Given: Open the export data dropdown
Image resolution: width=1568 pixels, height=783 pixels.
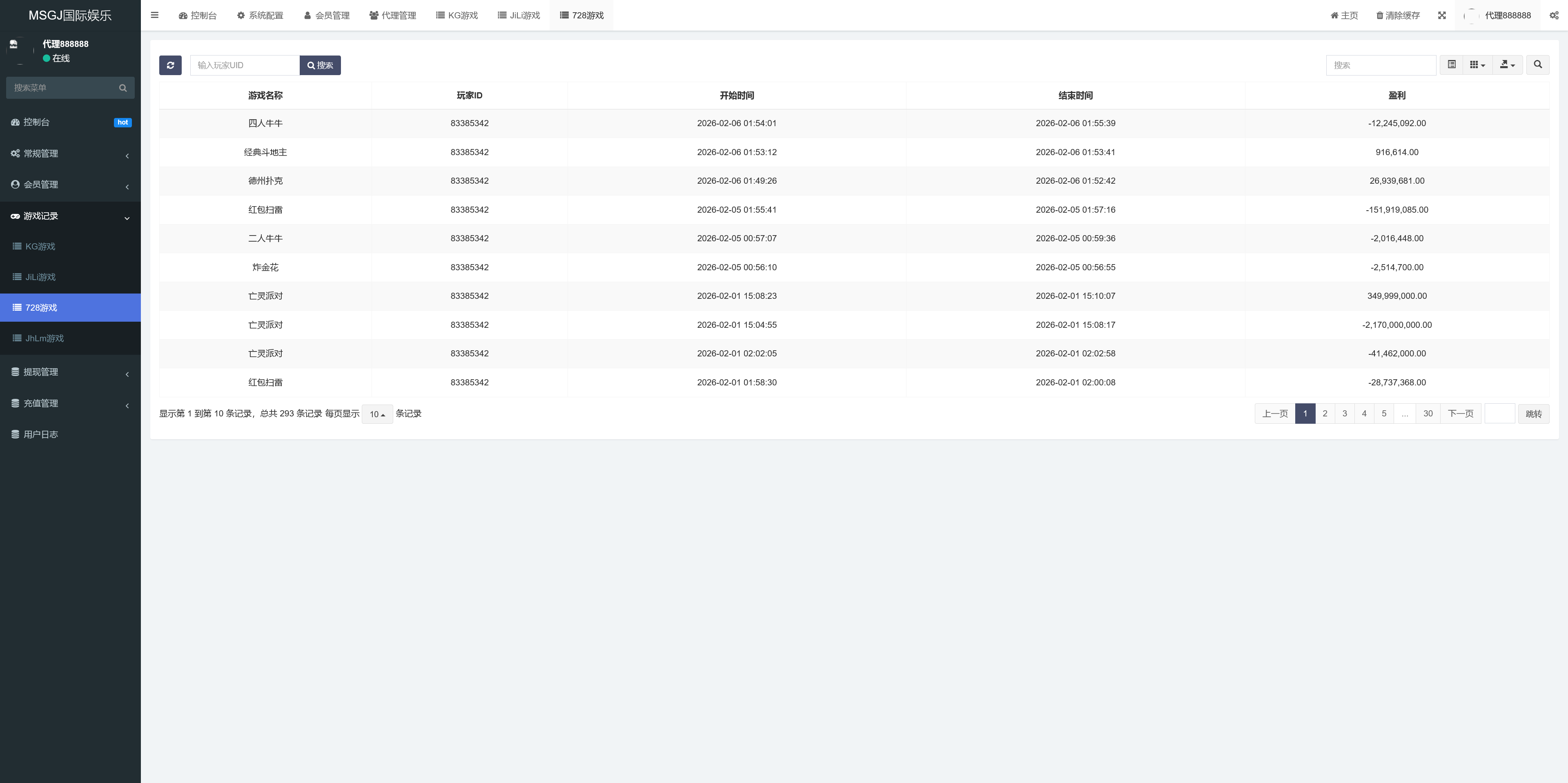Looking at the screenshot, I should (x=1508, y=65).
